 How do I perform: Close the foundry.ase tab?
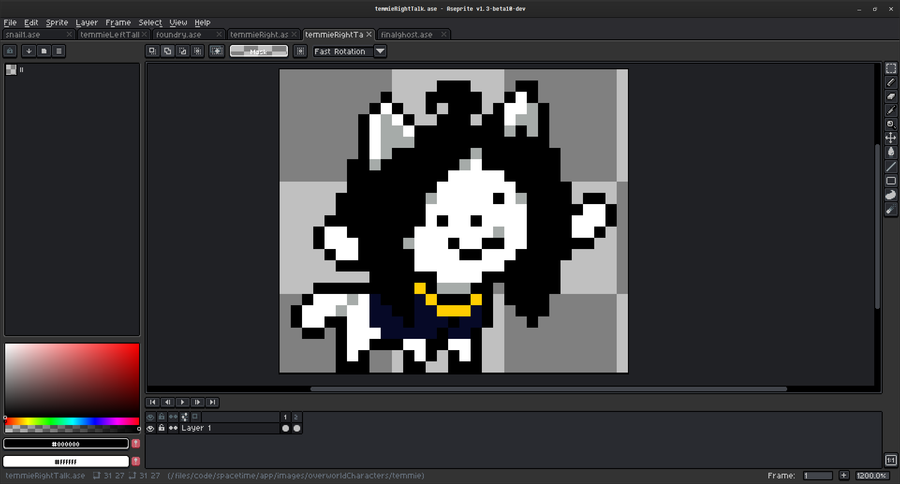[219, 34]
